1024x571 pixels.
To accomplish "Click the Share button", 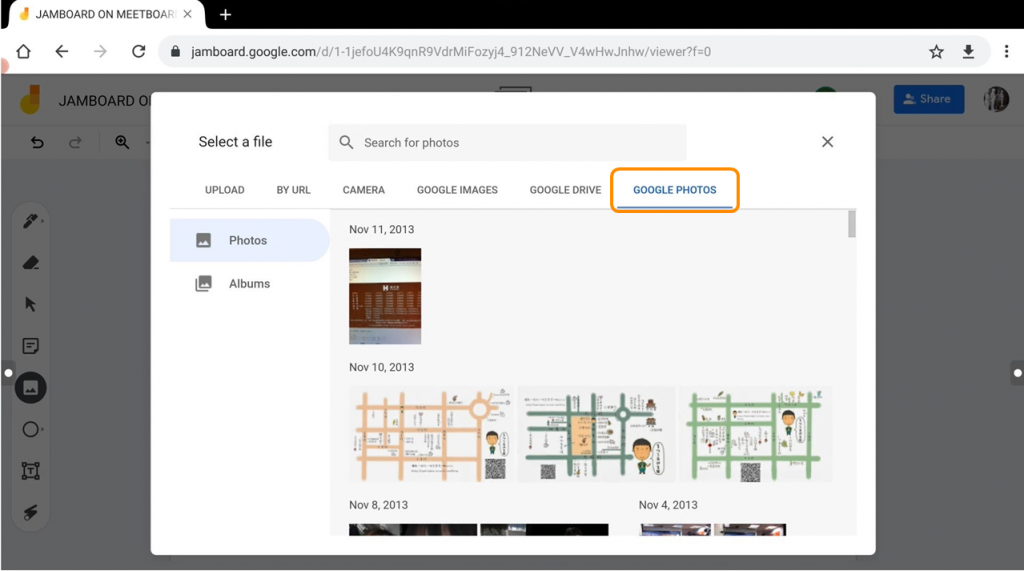I will 929,99.
